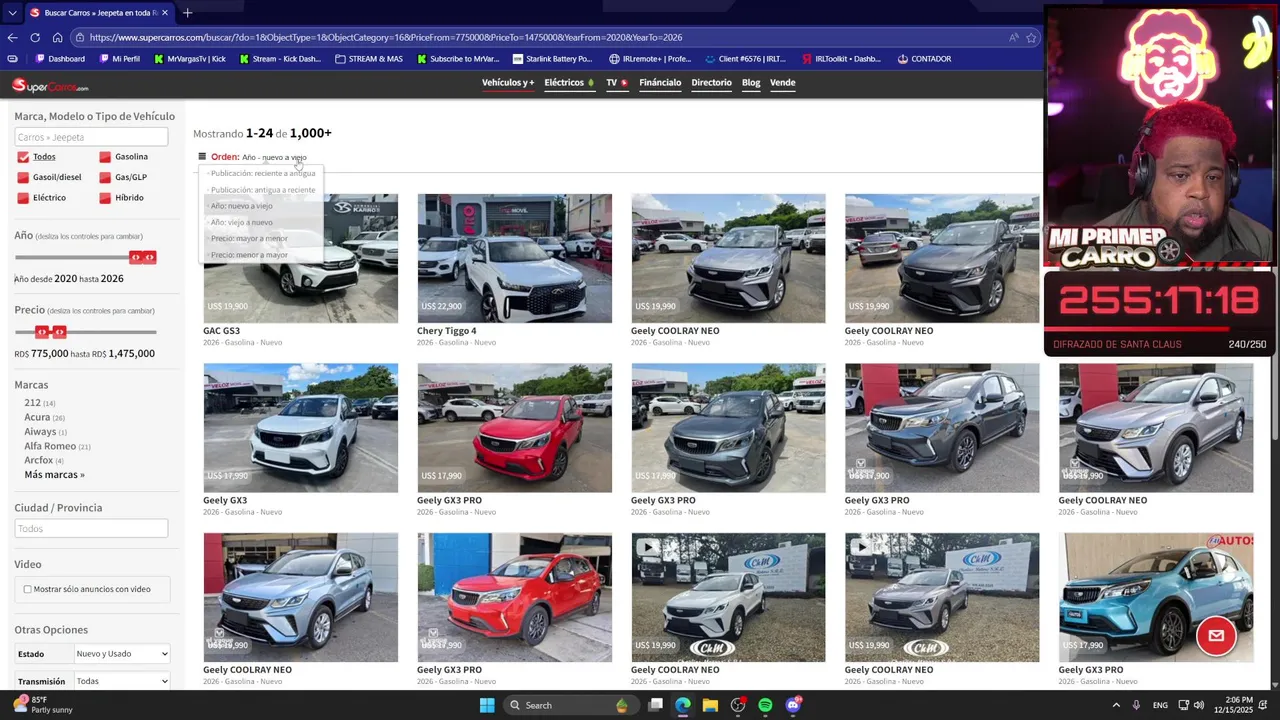Open the Dashboard bookmark
The image size is (1280, 720).
tap(60, 59)
